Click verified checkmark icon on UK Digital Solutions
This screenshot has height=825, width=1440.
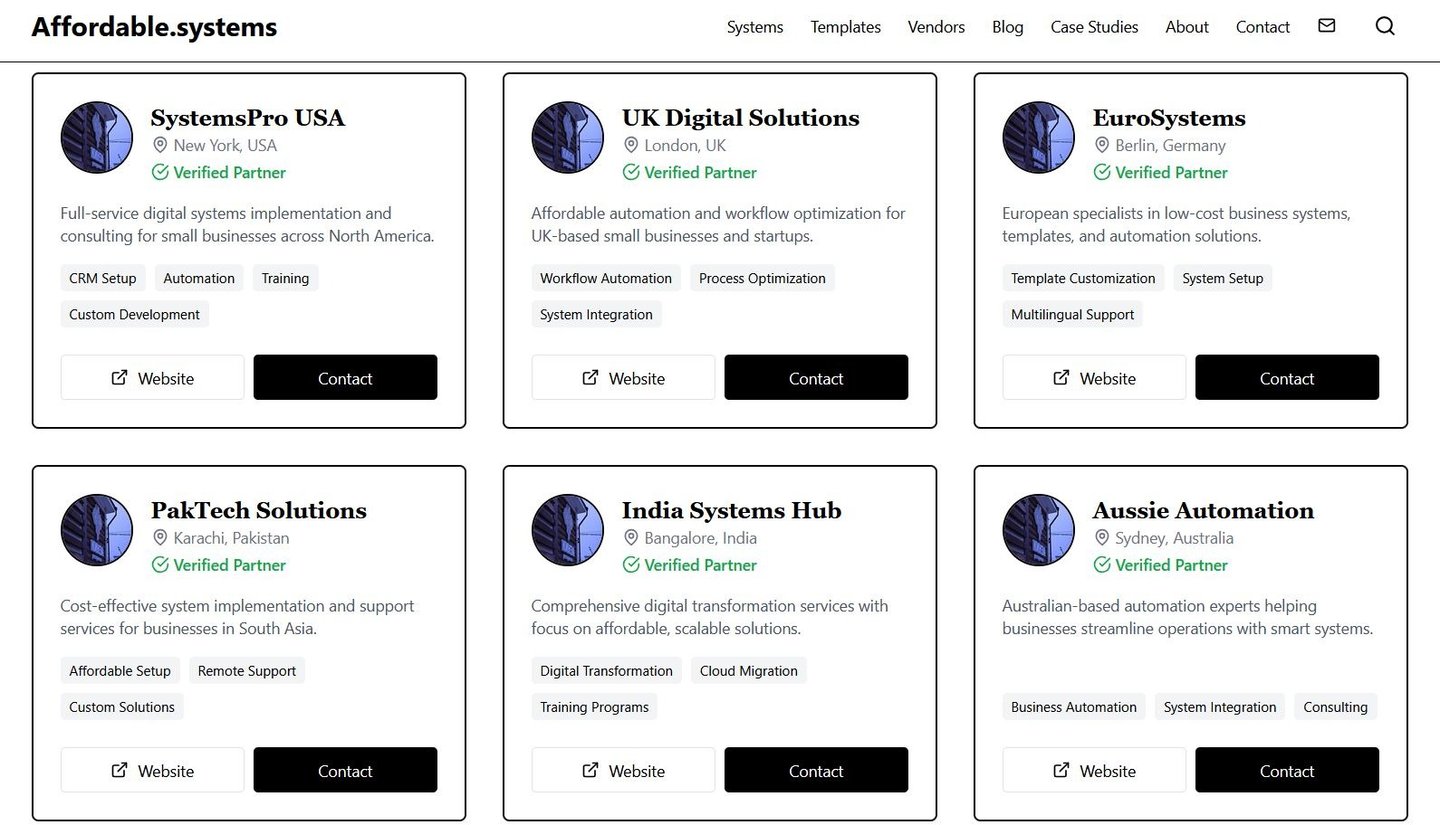[x=631, y=172]
